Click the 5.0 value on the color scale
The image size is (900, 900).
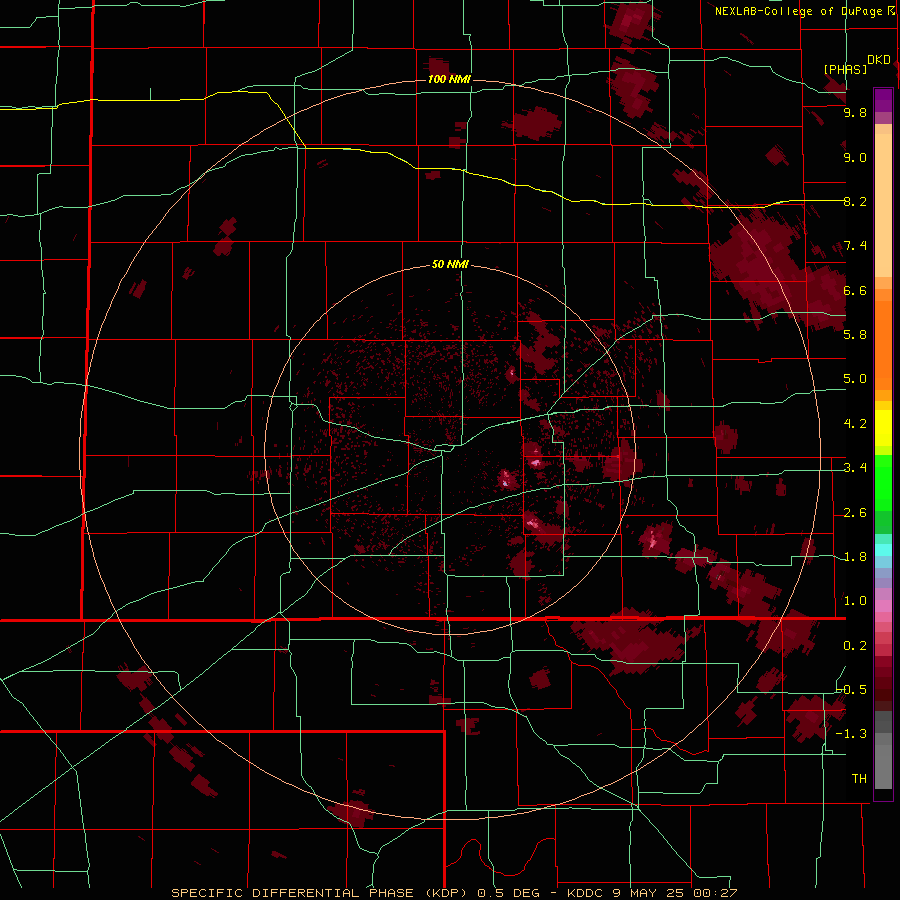[855, 379]
